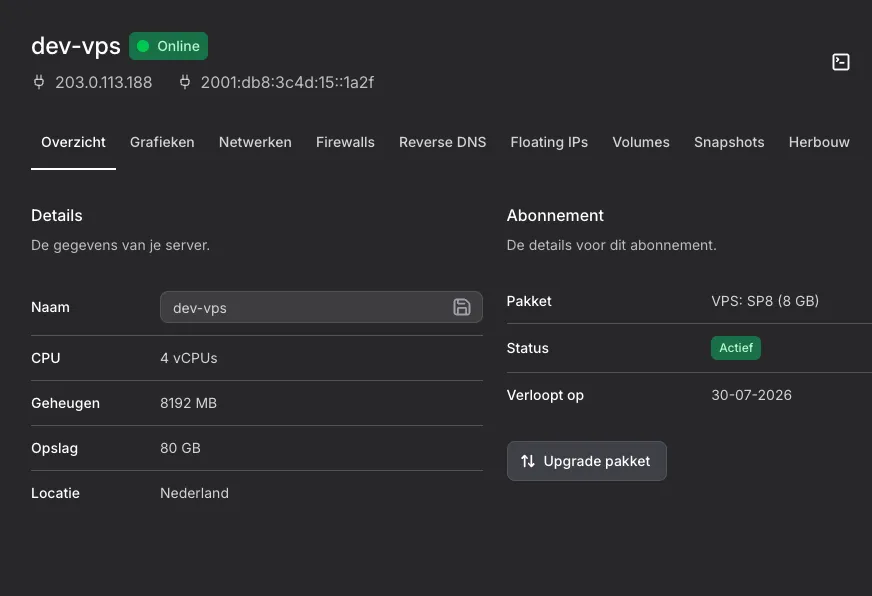Click the 4 vCPUs value
Image resolution: width=872 pixels, height=596 pixels.
point(189,358)
